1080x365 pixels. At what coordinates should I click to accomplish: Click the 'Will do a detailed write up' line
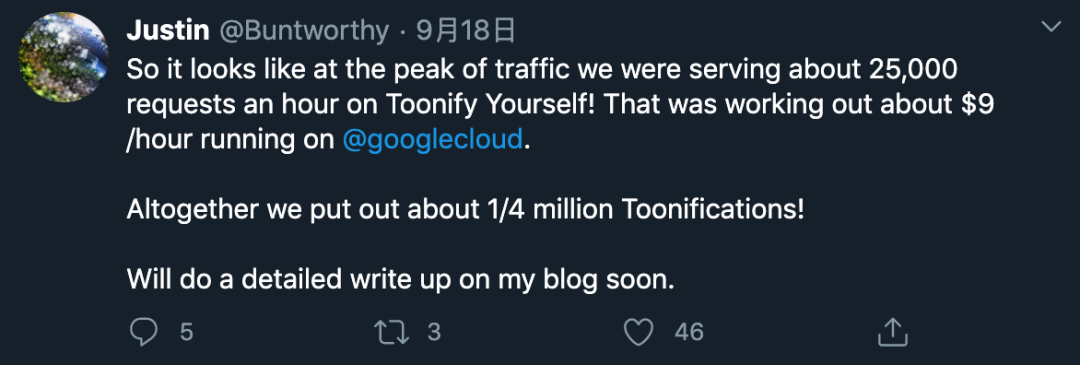[x=399, y=279]
